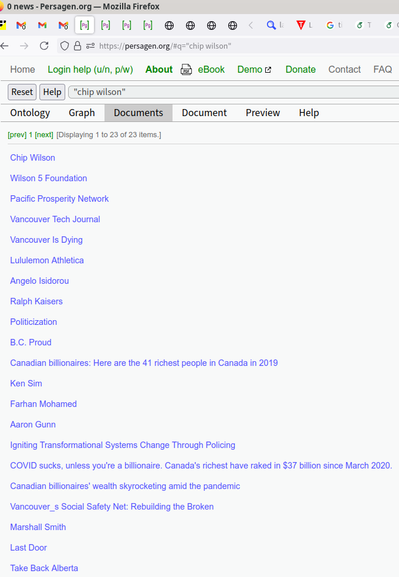Click the "chip wilson" search query field

coord(234,92)
